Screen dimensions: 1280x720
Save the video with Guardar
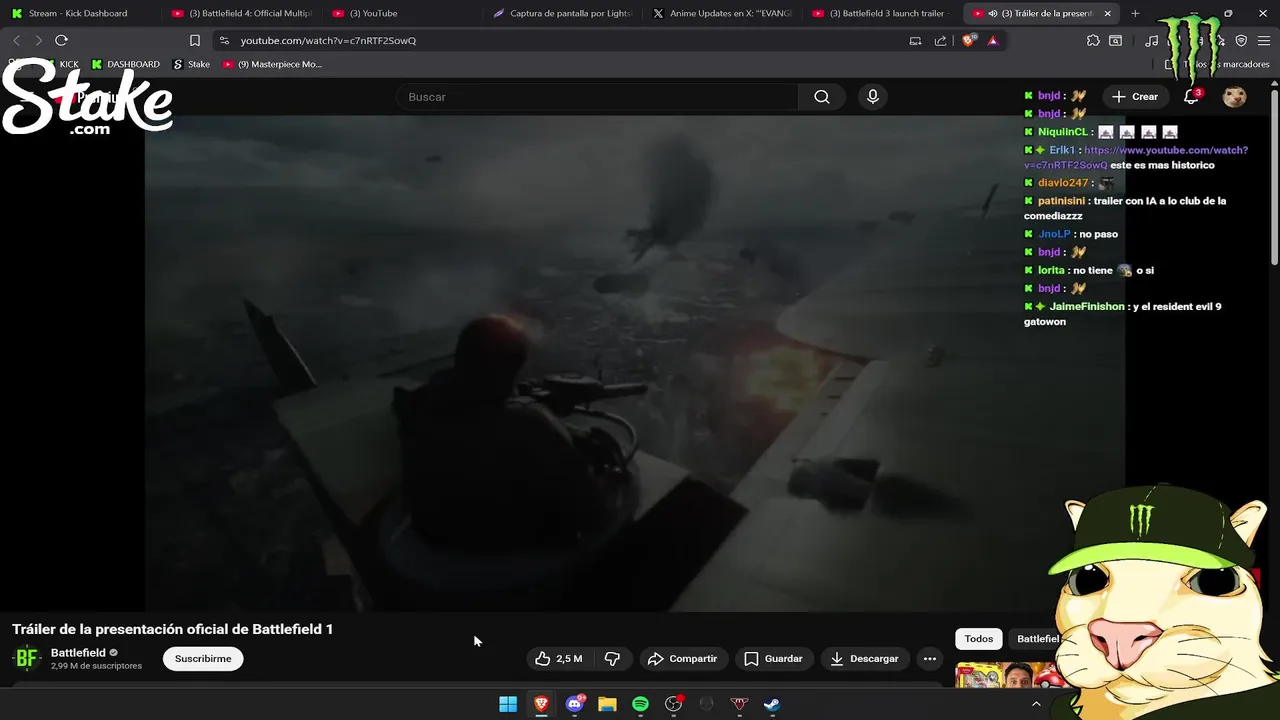(774, 658)
